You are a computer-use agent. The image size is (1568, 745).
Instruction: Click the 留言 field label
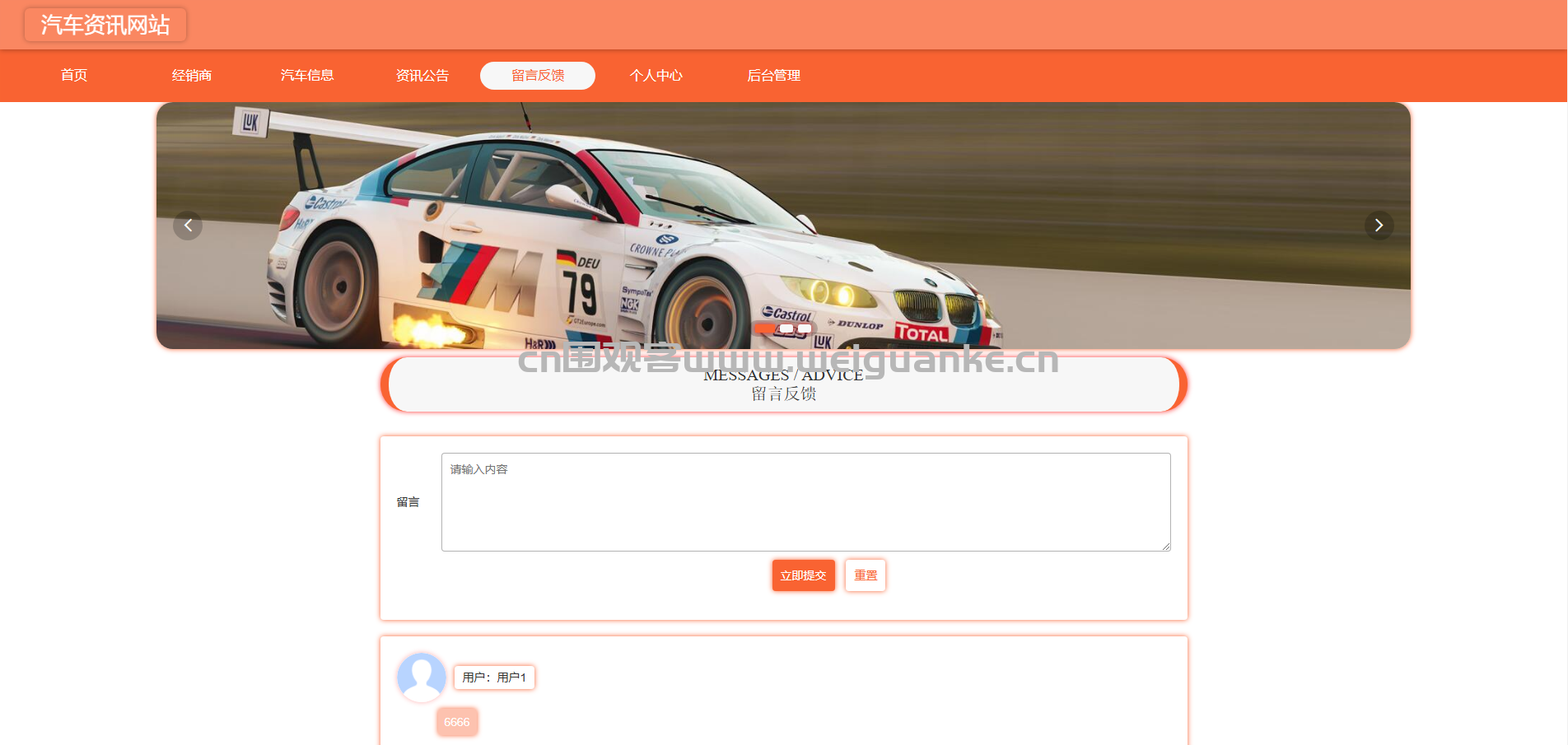pyautogui.click(x=408, y=502)
